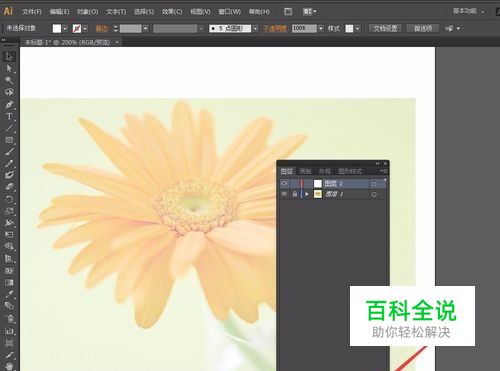Select the Blend tool
The width and height of the screenshot is (500, 371).
9,306
